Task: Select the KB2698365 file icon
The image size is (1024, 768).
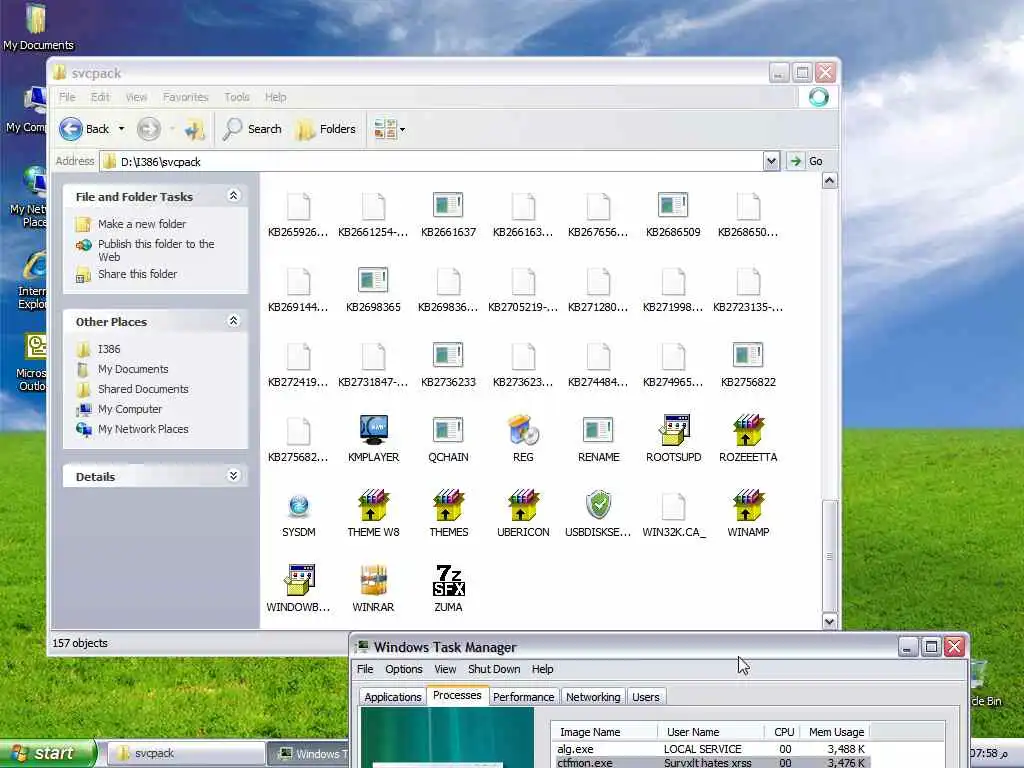Action: [x=373, y=280]
